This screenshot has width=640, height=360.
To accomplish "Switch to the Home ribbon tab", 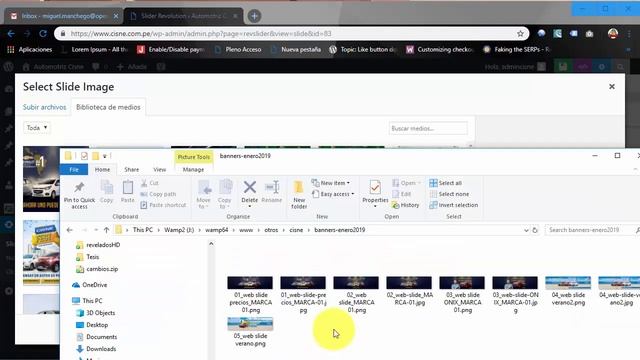I will point(102,169).
